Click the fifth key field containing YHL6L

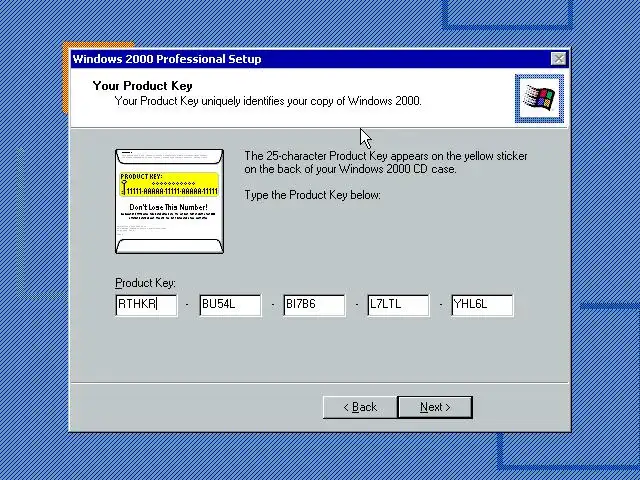(482, 305)
